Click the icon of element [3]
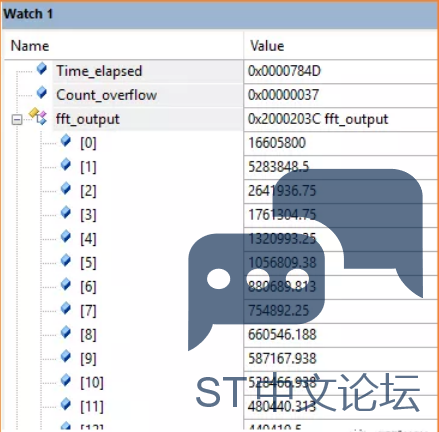This screenshot has height=432, width=439. (x=66, y=213)
